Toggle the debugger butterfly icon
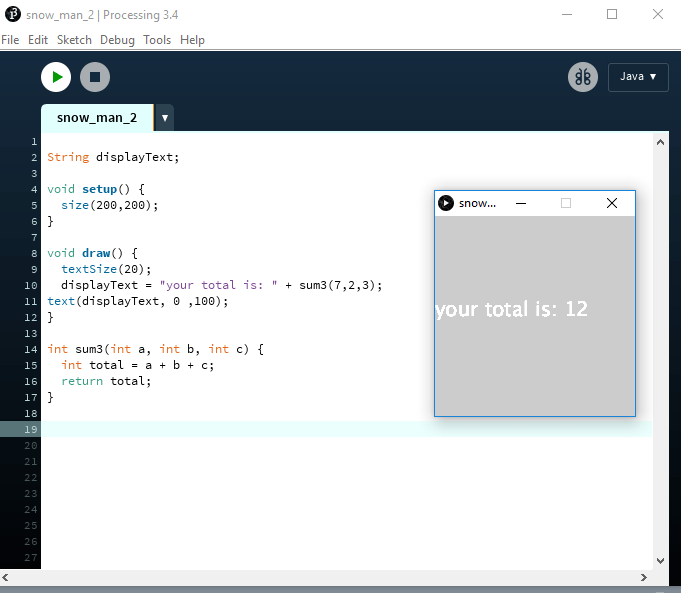 pyautogui.click(x=583, y=77)
